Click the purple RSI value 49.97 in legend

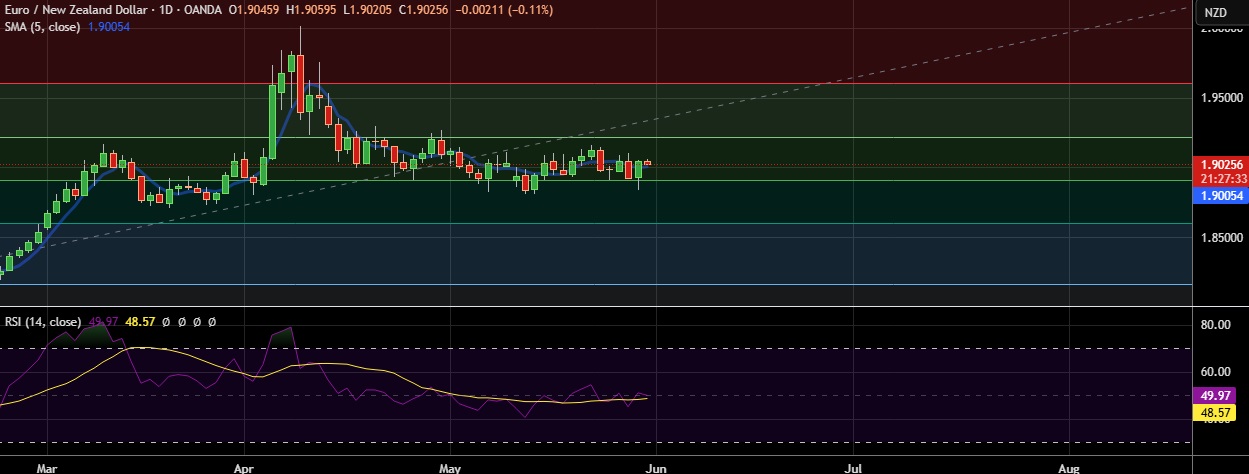tap(104, 322)
